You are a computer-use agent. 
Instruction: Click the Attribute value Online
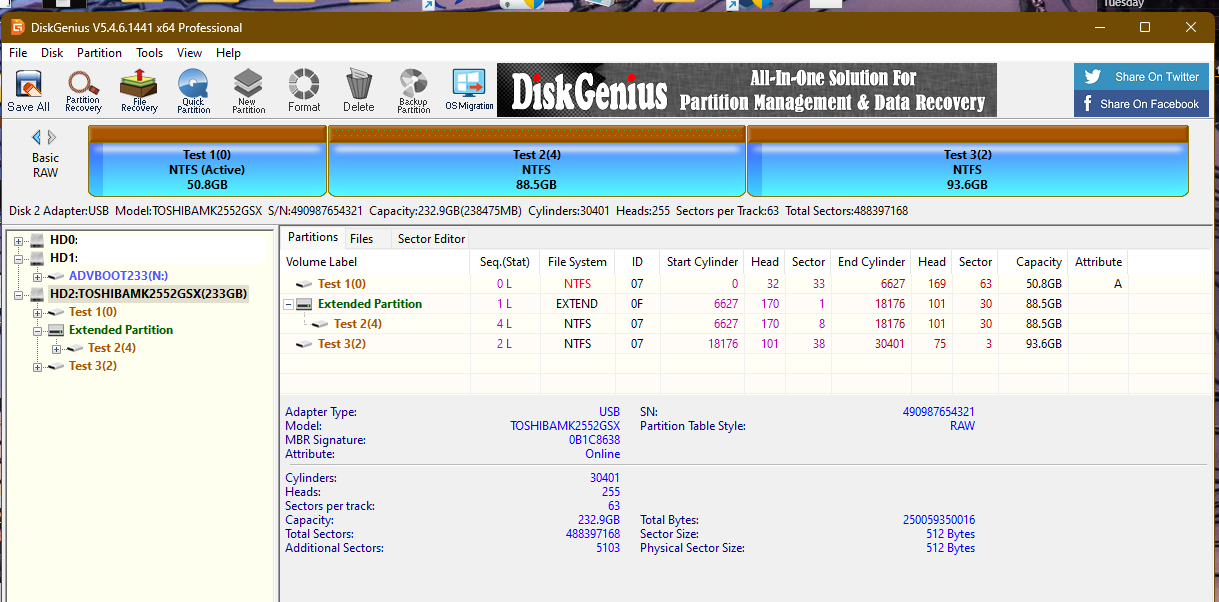point(602,454)
